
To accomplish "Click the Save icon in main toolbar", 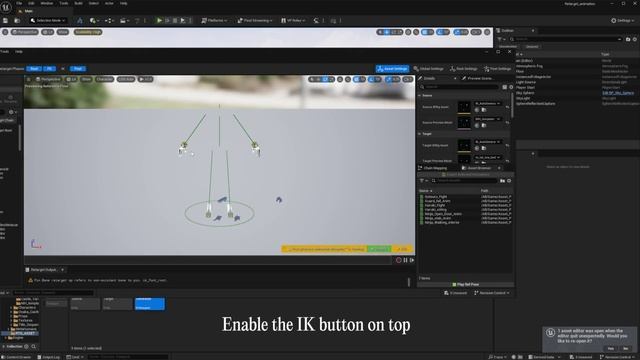I will pos(5,20).
